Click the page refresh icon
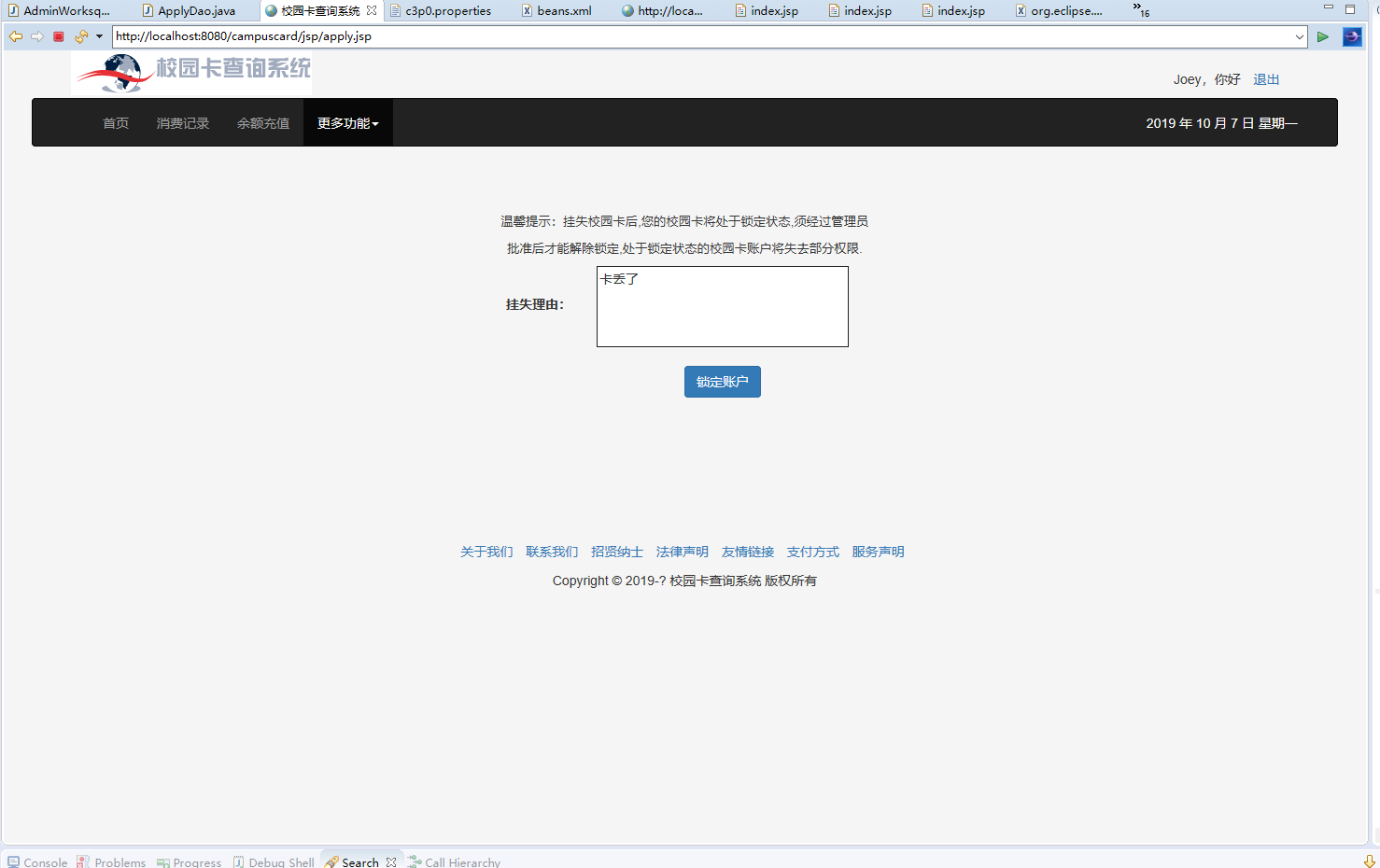Screen dimensions: 1380x868 (x=79, y=35)
